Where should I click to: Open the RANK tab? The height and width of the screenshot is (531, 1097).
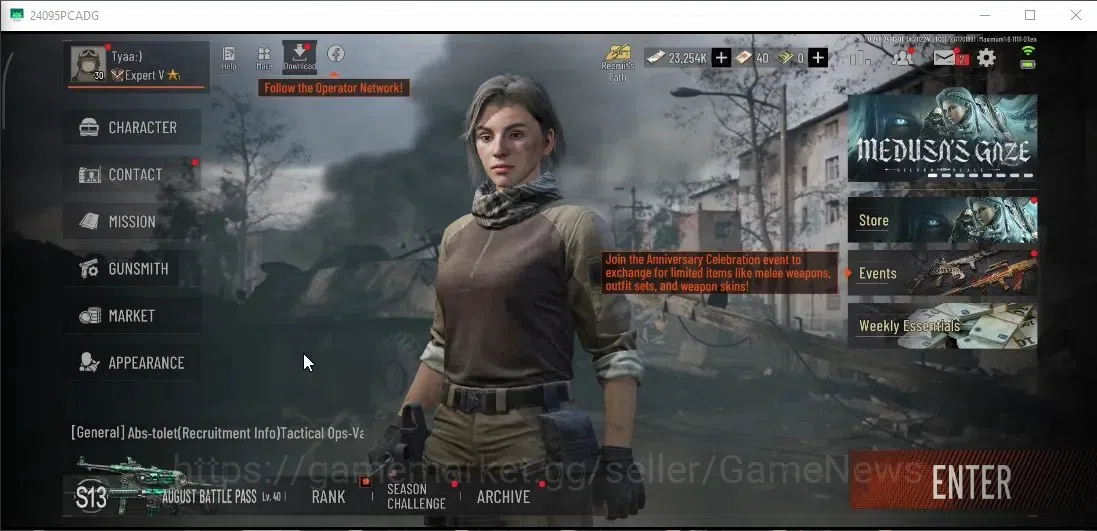tap(329, 497)
